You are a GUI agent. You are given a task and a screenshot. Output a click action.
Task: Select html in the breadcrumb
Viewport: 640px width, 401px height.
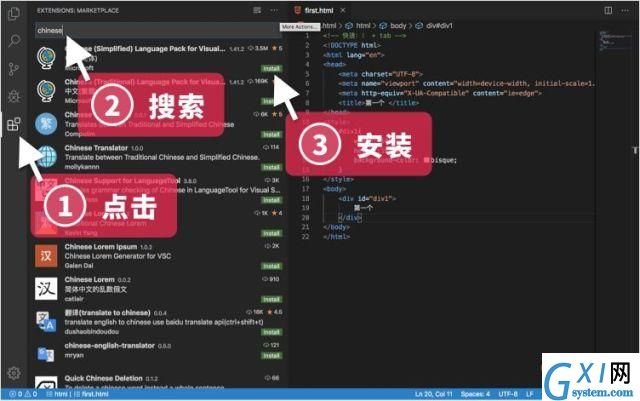(363, 26)
